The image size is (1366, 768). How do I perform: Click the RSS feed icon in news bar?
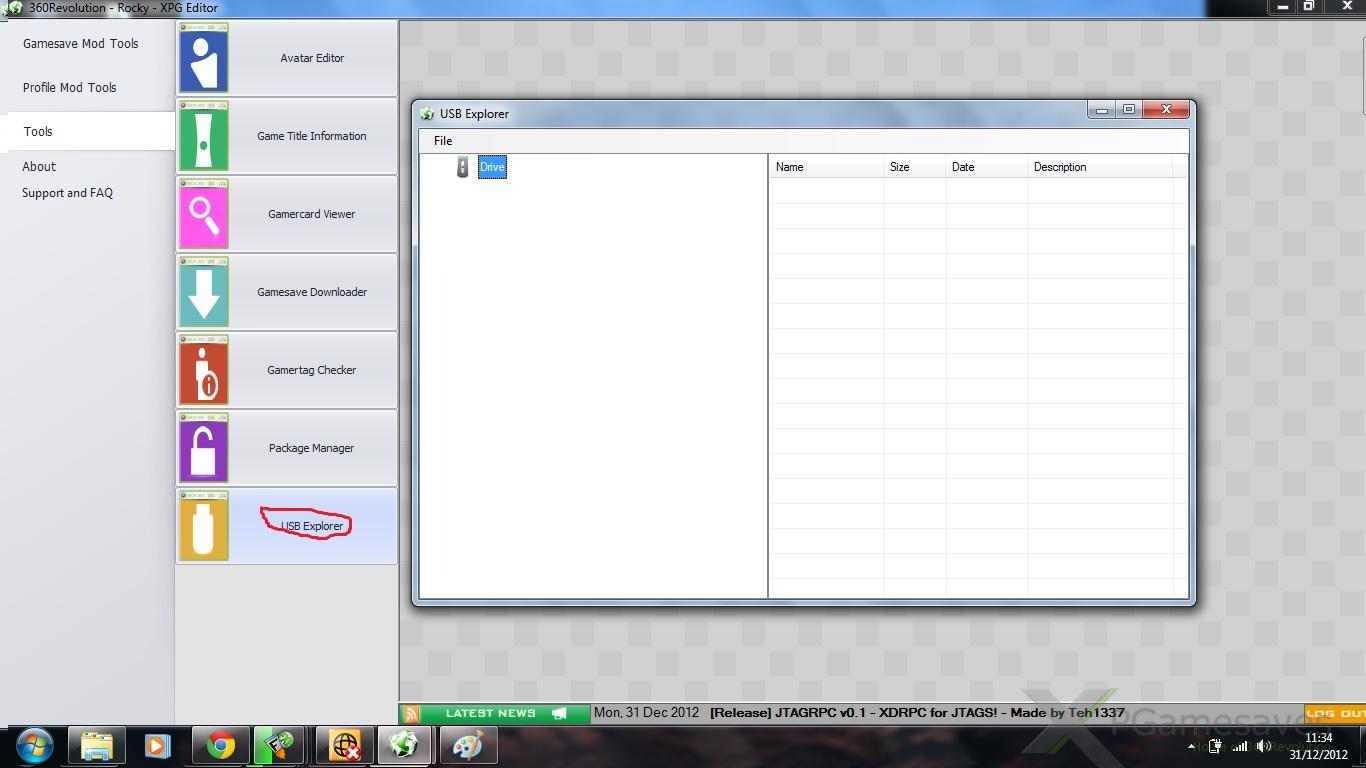410,714
